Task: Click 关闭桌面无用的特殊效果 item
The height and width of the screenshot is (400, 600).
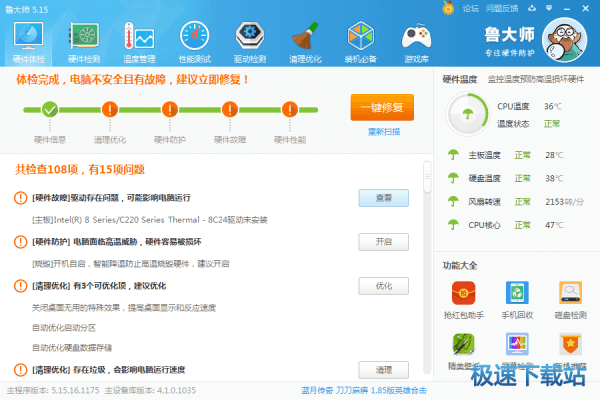Action: tap(124, 308)
